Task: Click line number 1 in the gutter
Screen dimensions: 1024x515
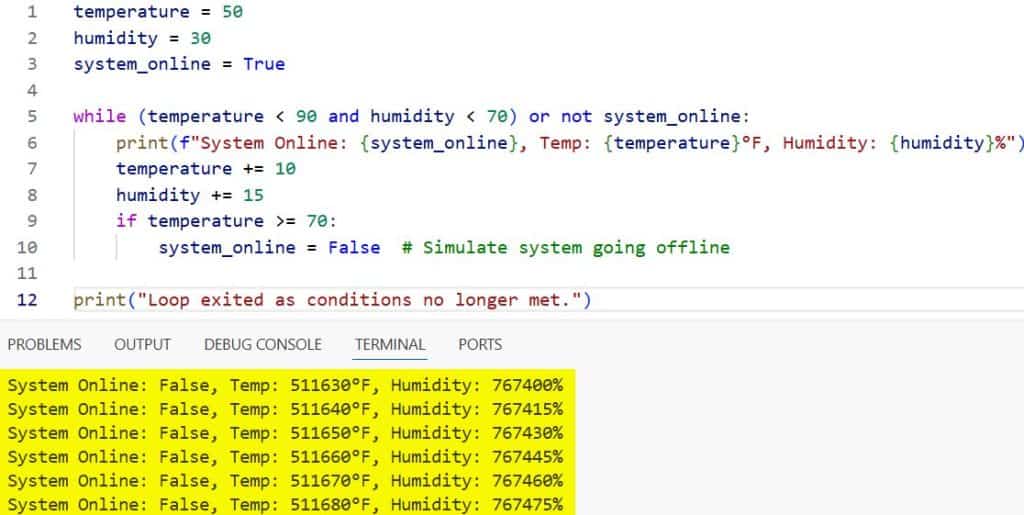Action: pos(32,12)
